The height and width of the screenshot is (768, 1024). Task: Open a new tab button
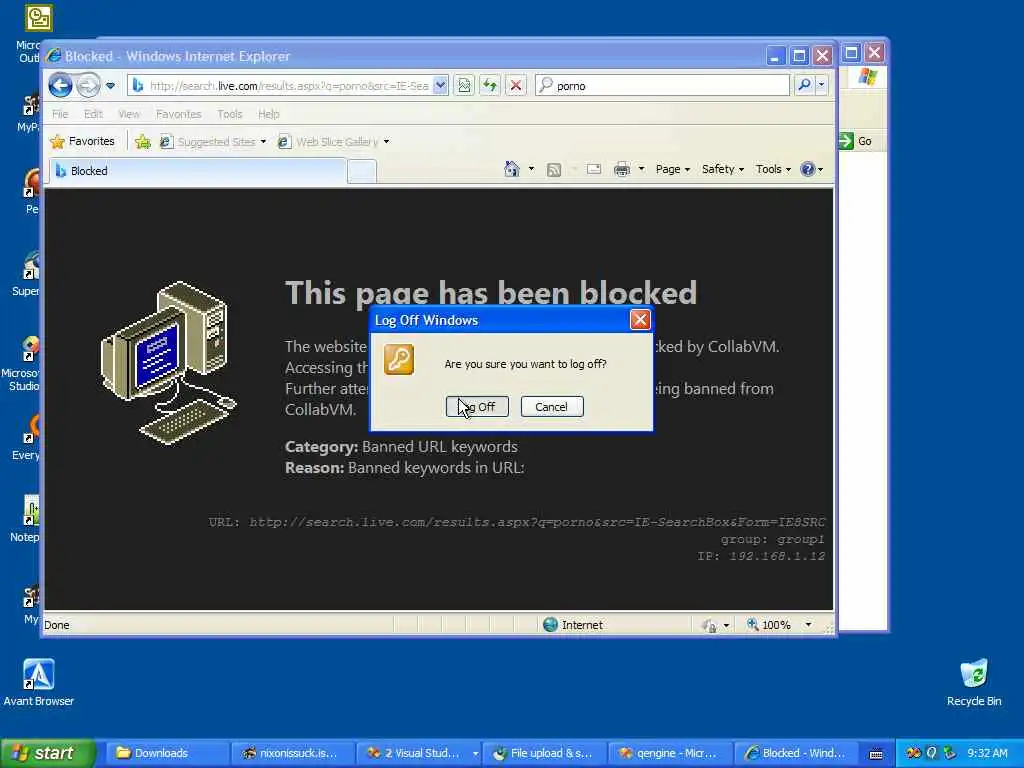362,172
